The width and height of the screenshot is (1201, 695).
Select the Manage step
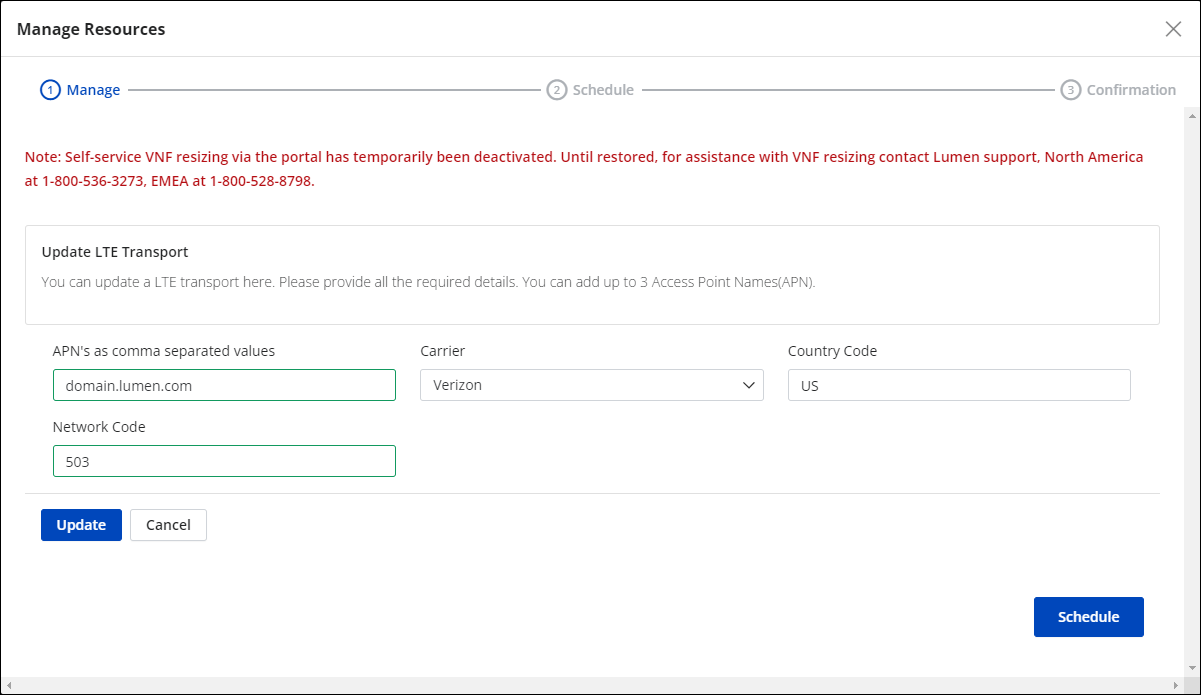[x=80, y=90]
